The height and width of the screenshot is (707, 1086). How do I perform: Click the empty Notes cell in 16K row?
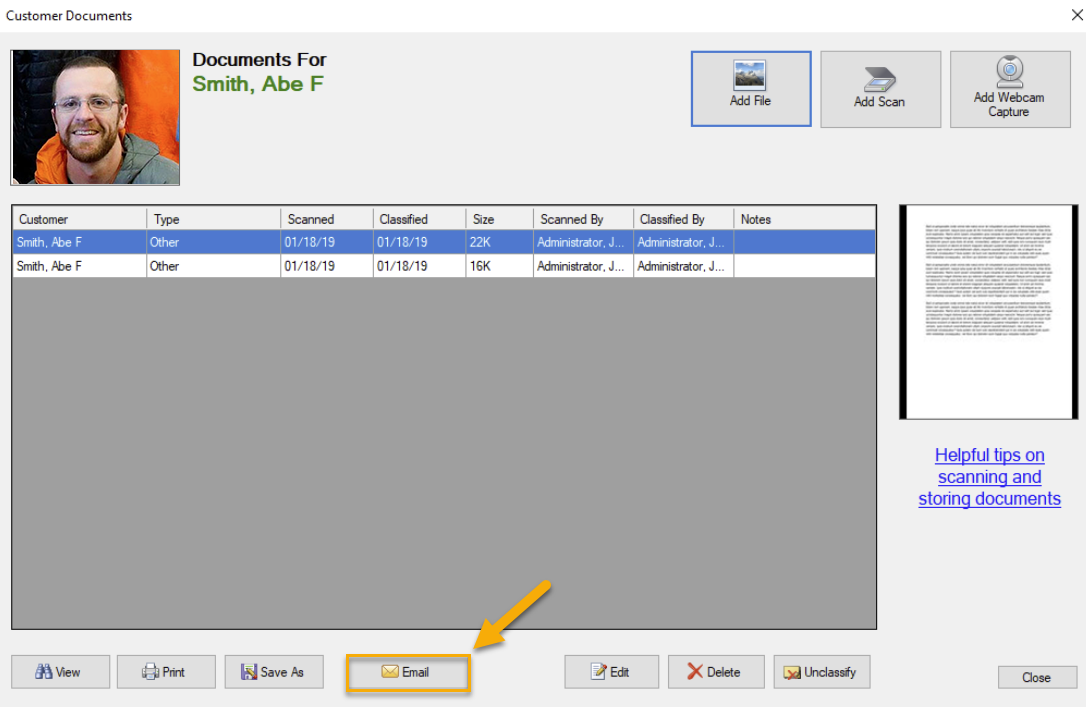(x=804, y=266)
